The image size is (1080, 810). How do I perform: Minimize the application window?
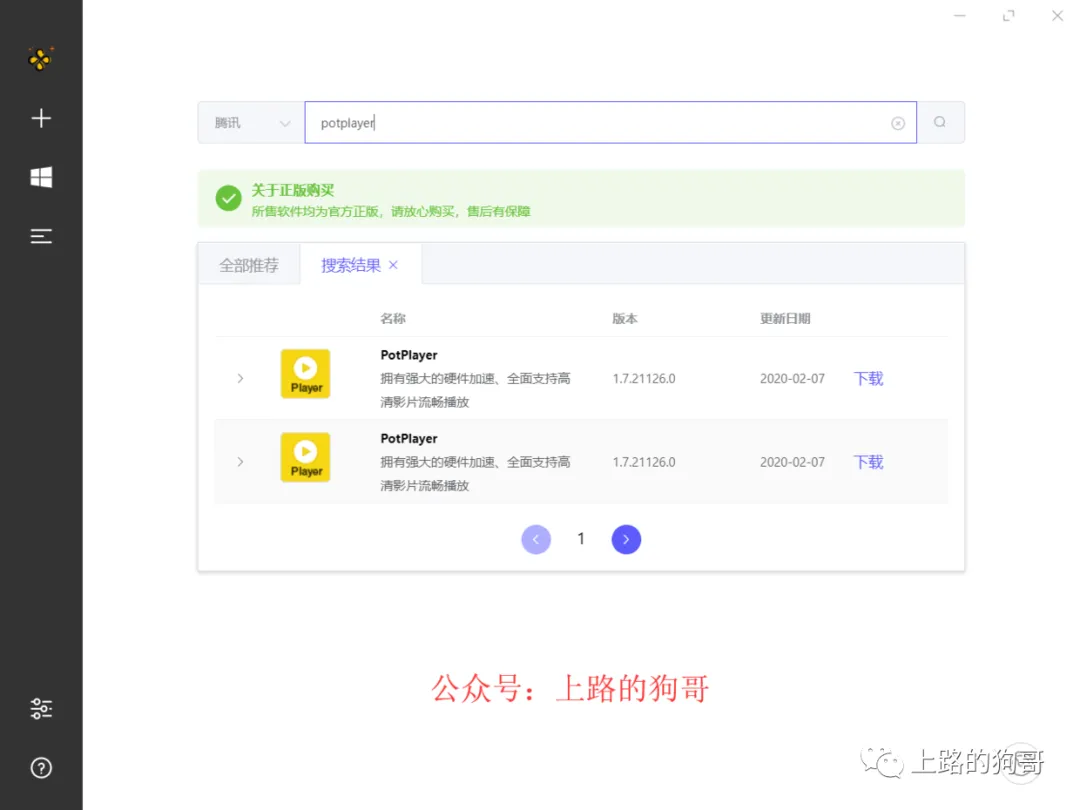(x=959, y=15)
